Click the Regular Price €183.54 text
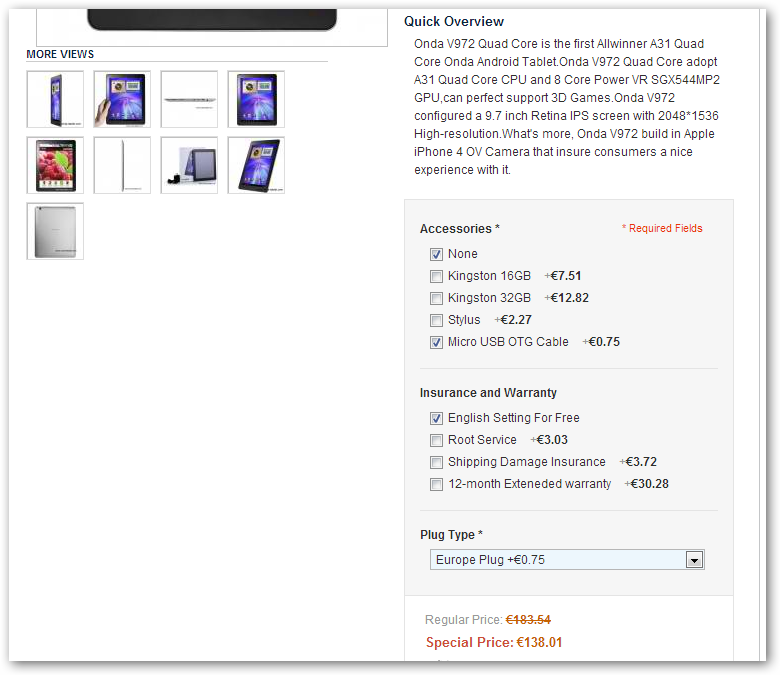 pyautogui.click(x=488, y=620)
